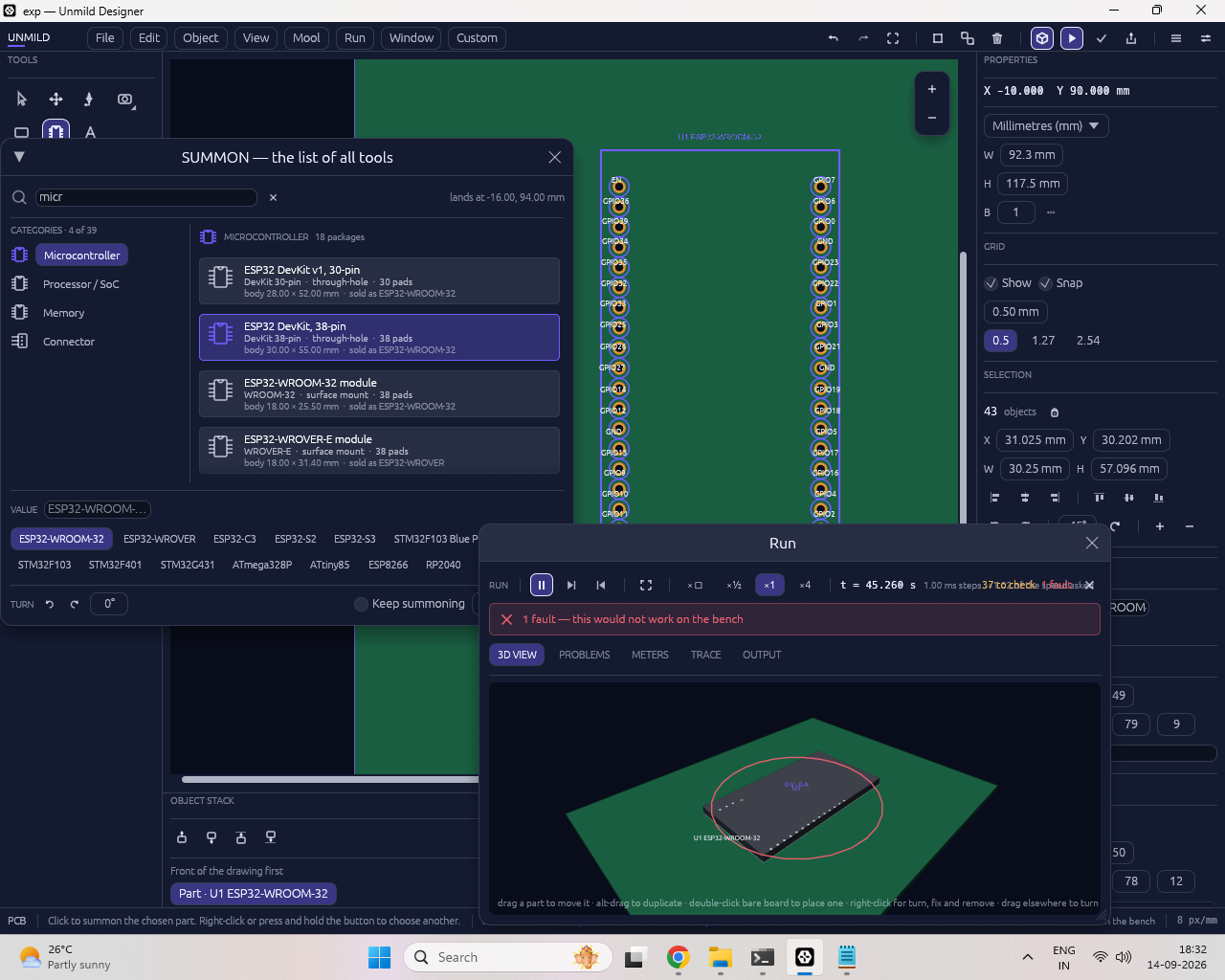The height and width of the screenshot is (980, 1225).
Task: Click the play Run button in top toolbar
Action: 1072,38
